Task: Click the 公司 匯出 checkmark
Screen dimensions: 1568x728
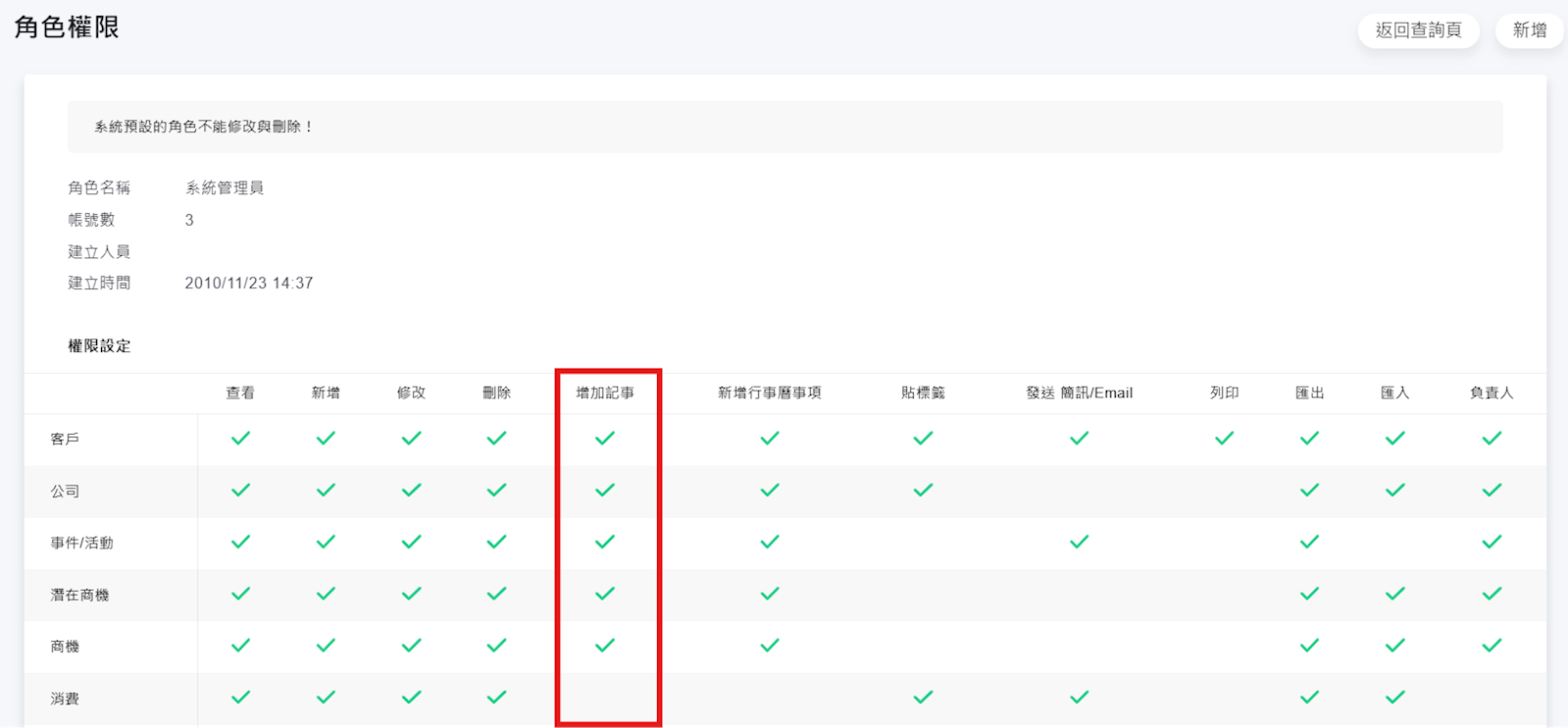Action: click(x=1309, y=490)
